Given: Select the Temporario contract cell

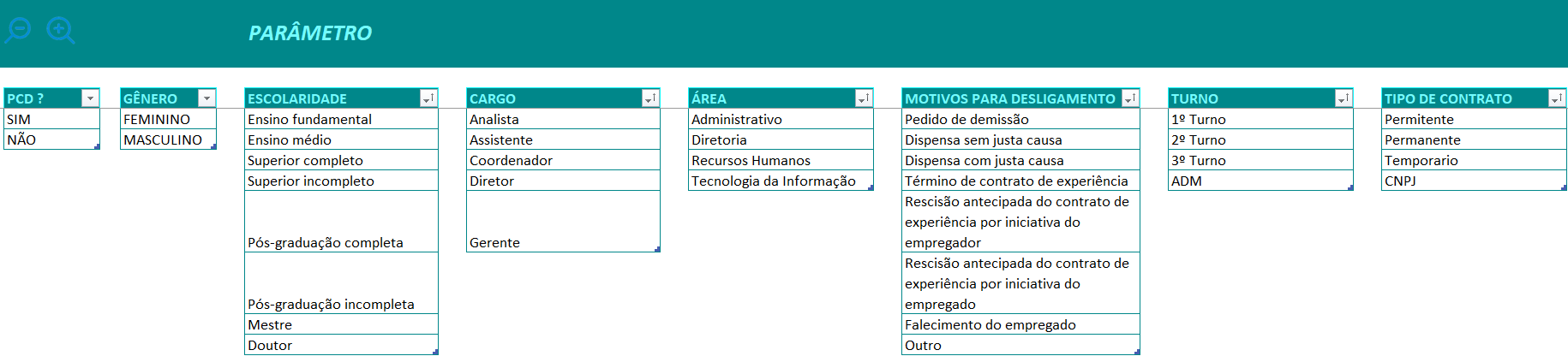Looking at the screenshot, I should click(x=1473, y=160).
